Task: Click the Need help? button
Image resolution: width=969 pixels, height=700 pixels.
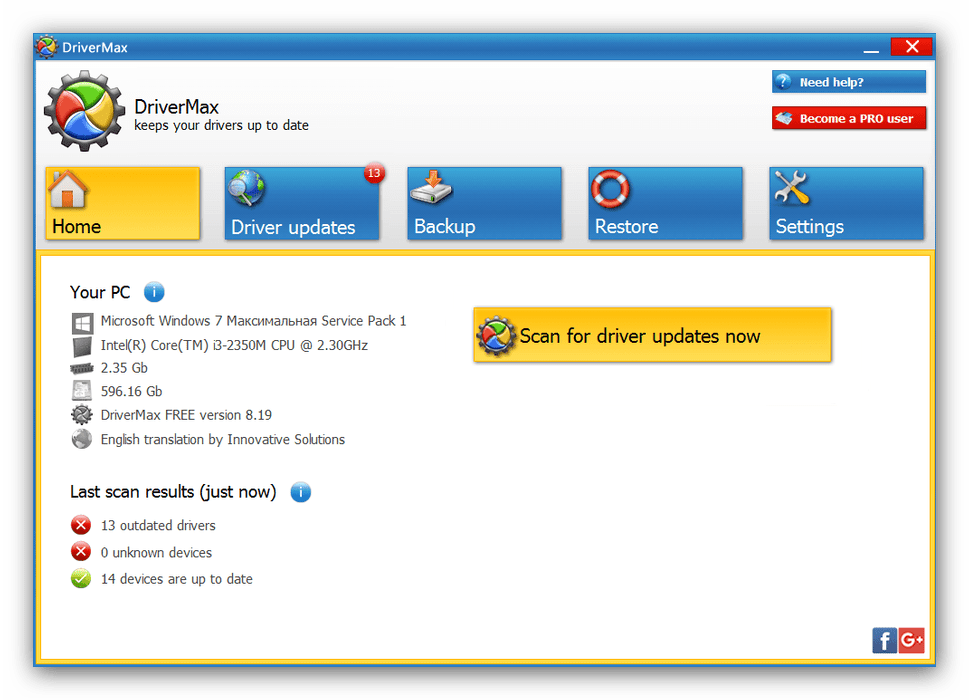Action: click(x=848, y=82)
